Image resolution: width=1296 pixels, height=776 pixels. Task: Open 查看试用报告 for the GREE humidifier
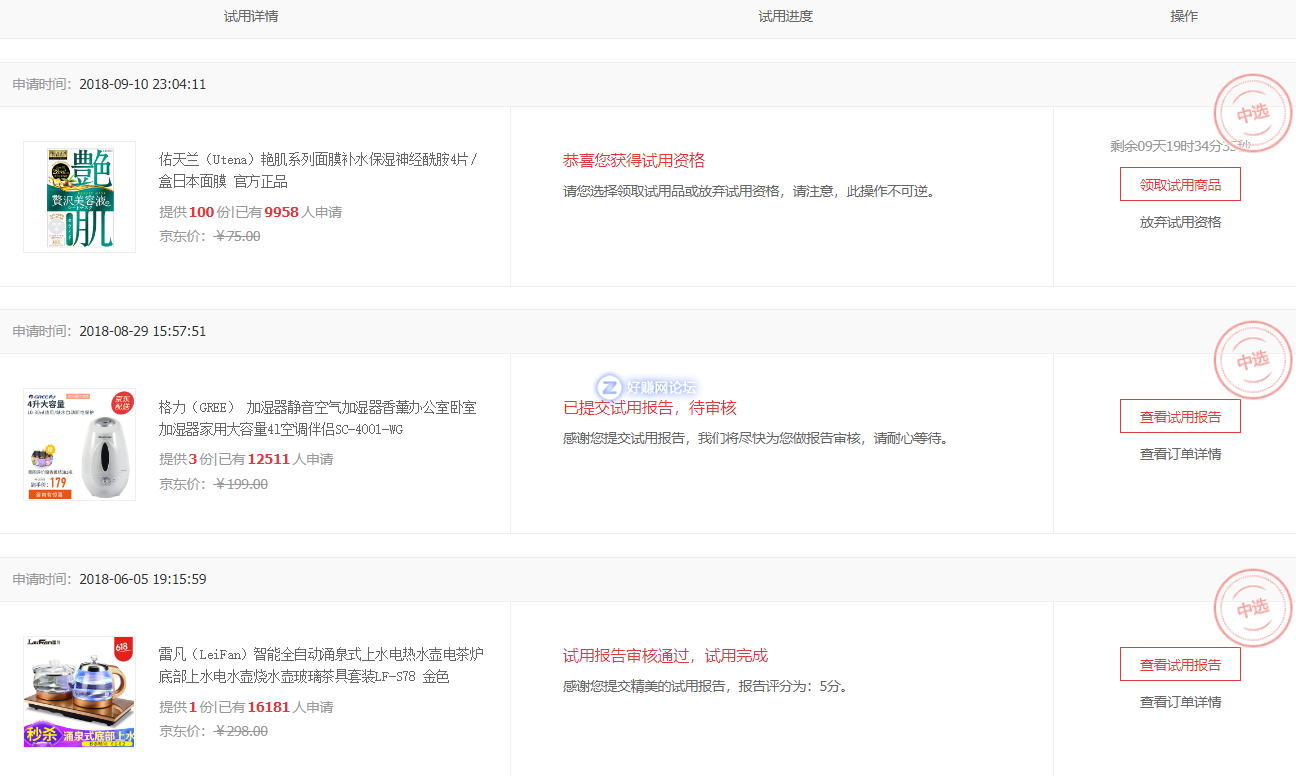click(1180, 416)
